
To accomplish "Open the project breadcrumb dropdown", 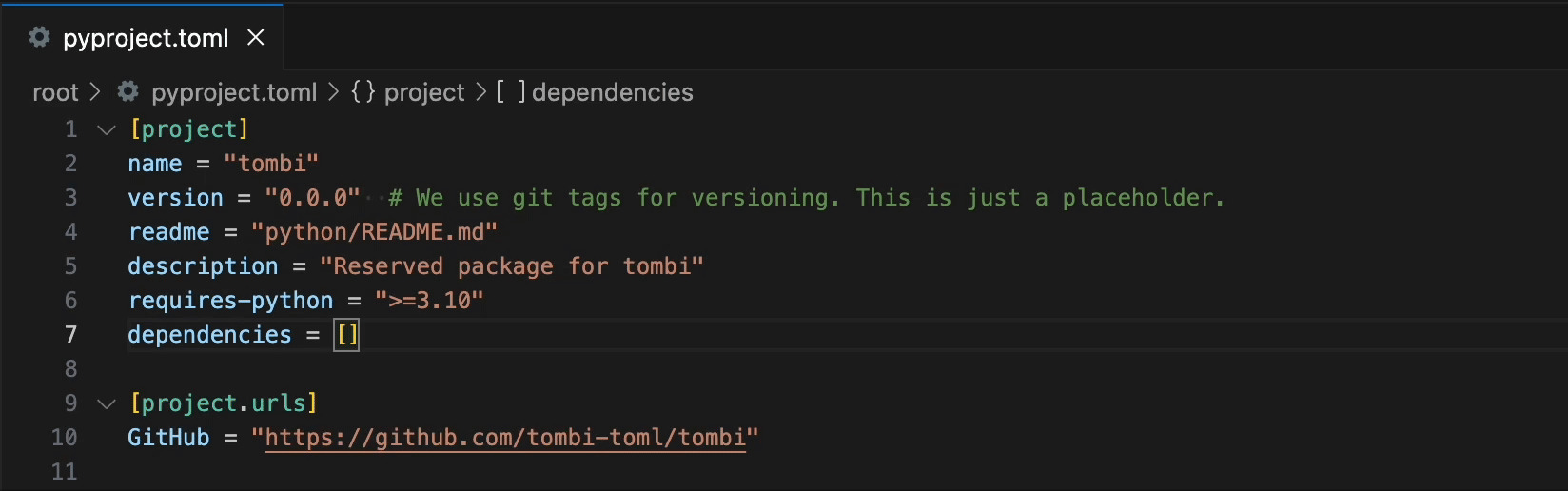I will [424, 92].
